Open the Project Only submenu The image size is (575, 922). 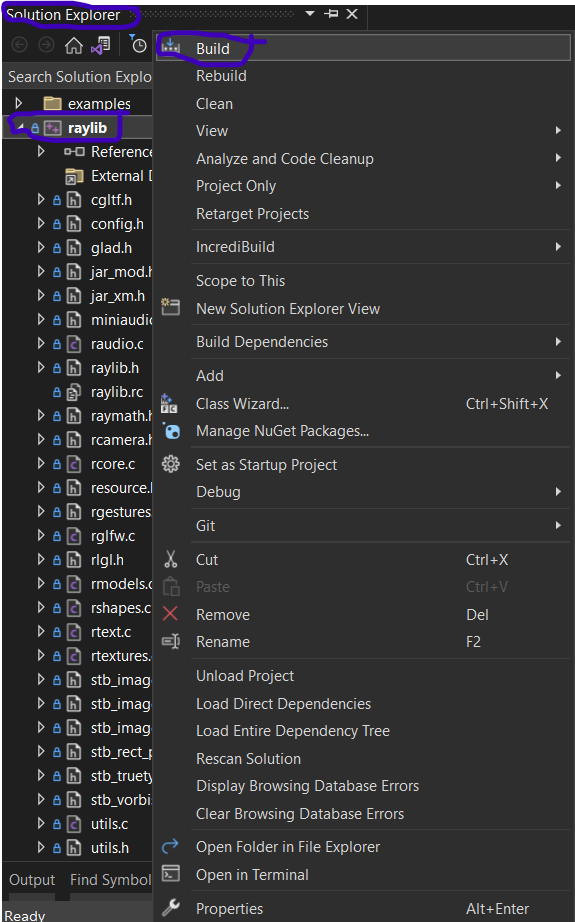pos(363,186)
